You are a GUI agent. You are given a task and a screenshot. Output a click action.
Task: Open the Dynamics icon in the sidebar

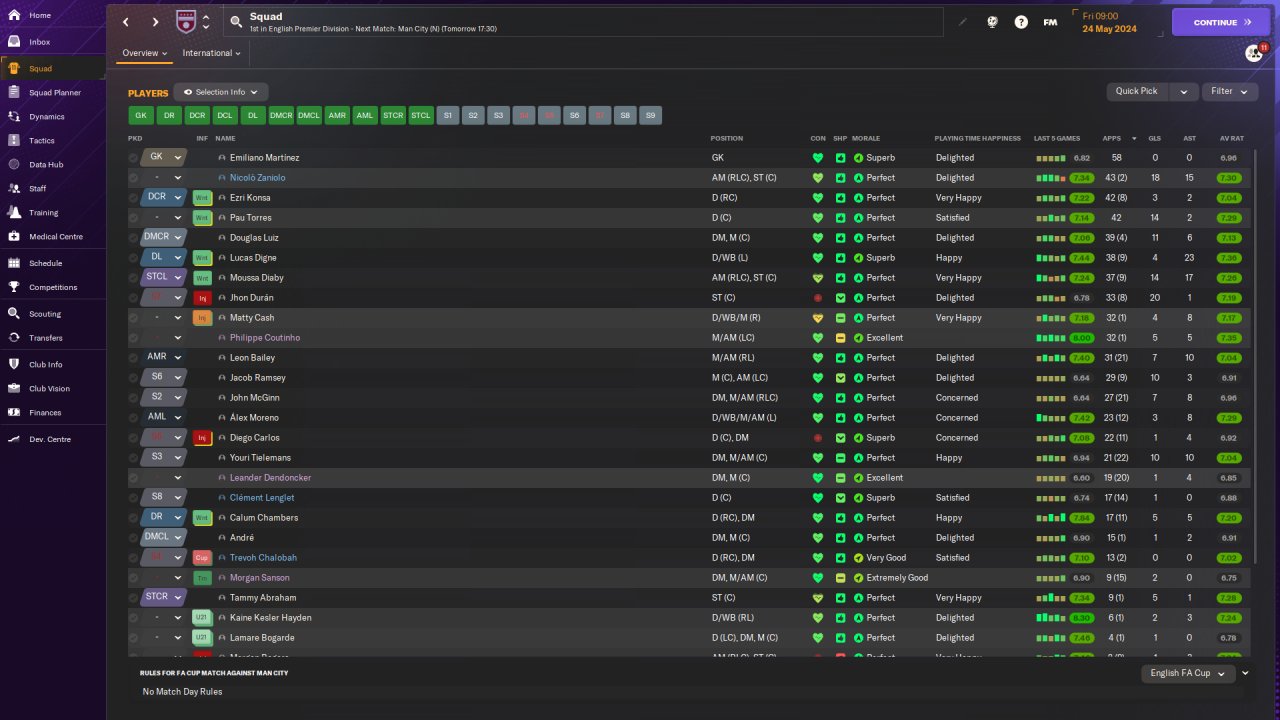[14, 117]
